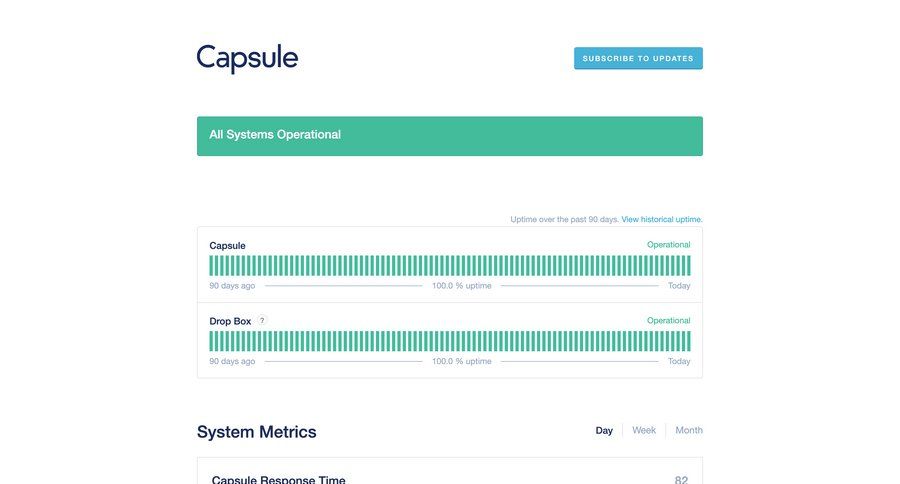Select the Day metrics tab
The width and height of the screenshot is (900, 484).
604,431
